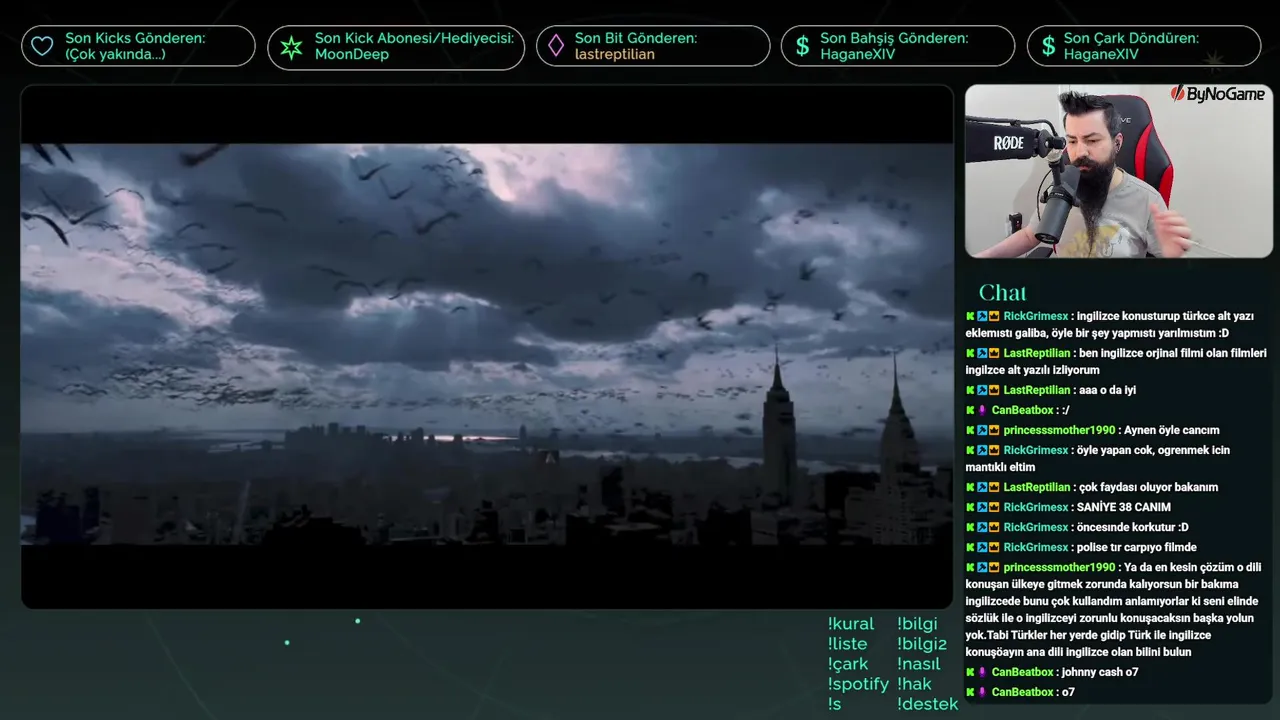Click the dollar icon beside Son Çark Döndüren
The width and height of the screenshot is (1280, 720).
(1048, 46)
